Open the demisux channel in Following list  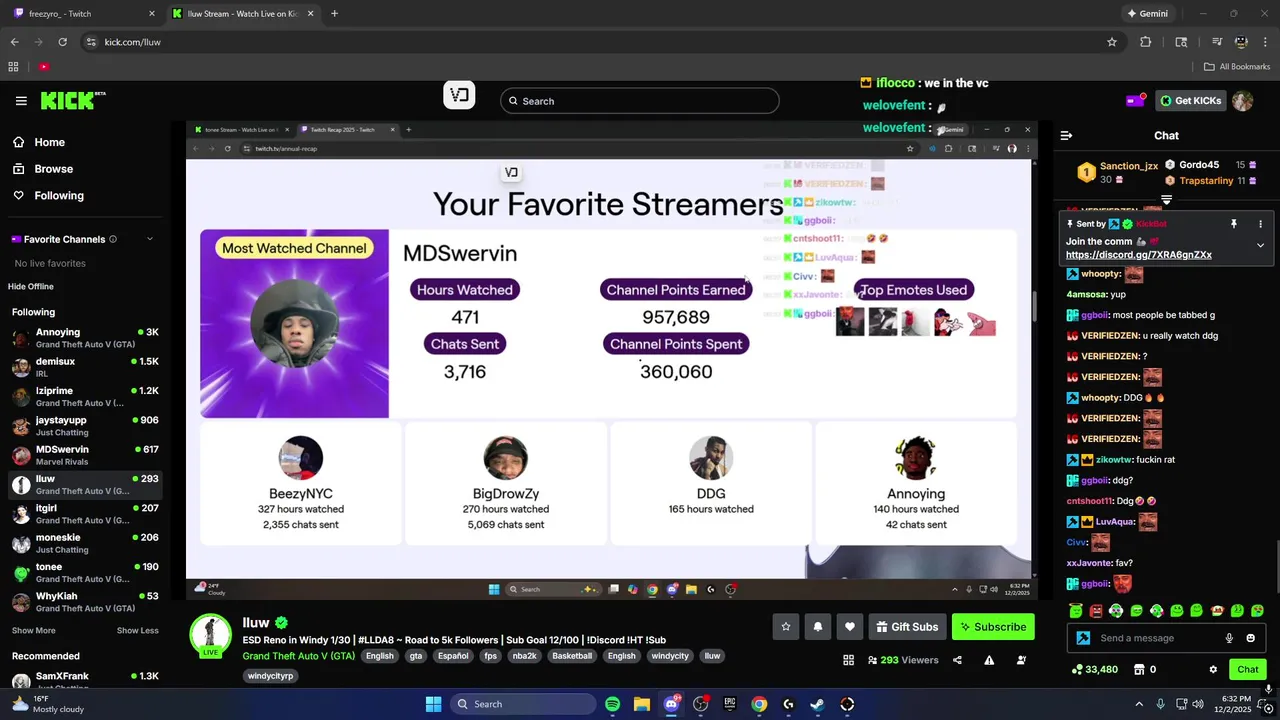coord(84,367)
